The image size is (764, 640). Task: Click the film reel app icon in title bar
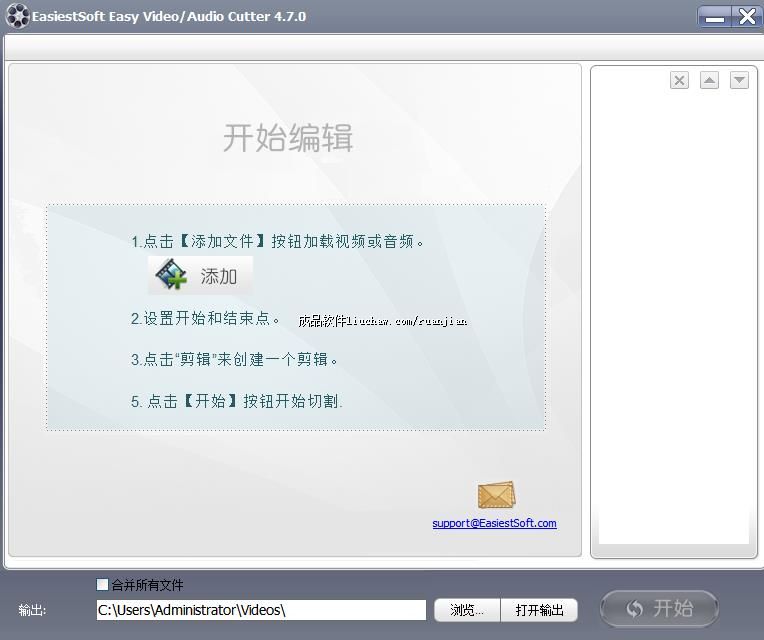point(17,16)
